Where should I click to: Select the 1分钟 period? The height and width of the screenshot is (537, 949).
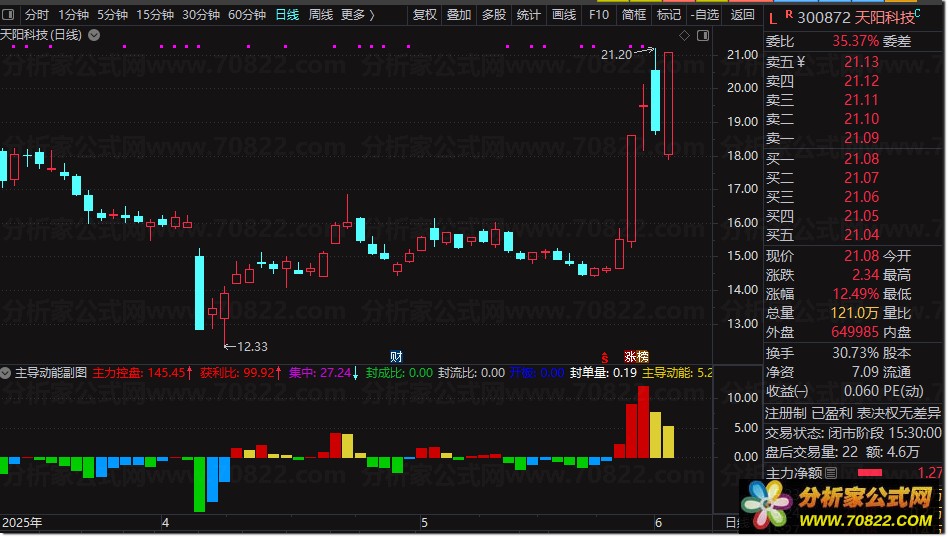(73, 15)
